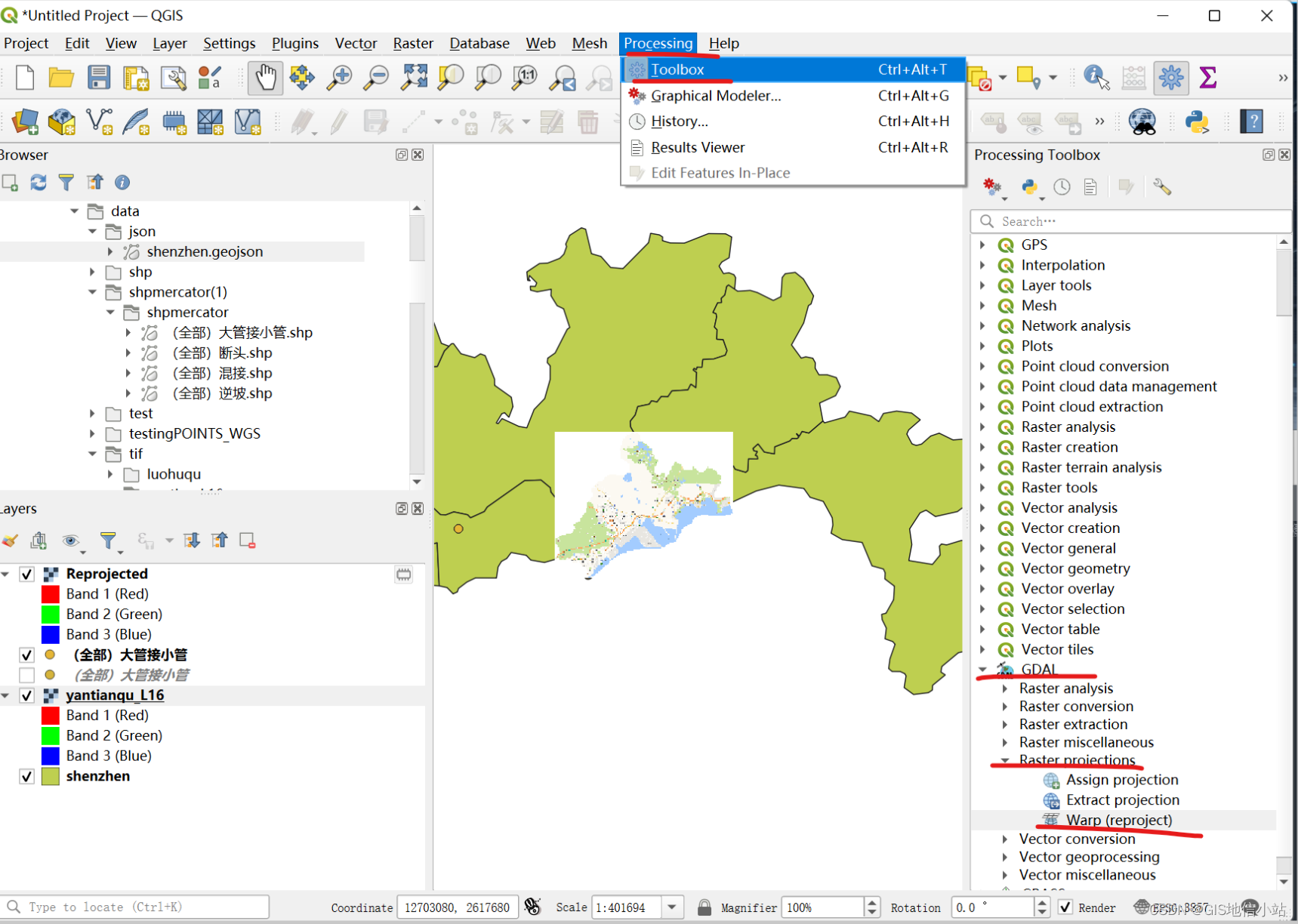The height and width of the screenshot is (924, 1298).
Task: Select shenzhen.geojson in Browser
Action: point(205,252)
